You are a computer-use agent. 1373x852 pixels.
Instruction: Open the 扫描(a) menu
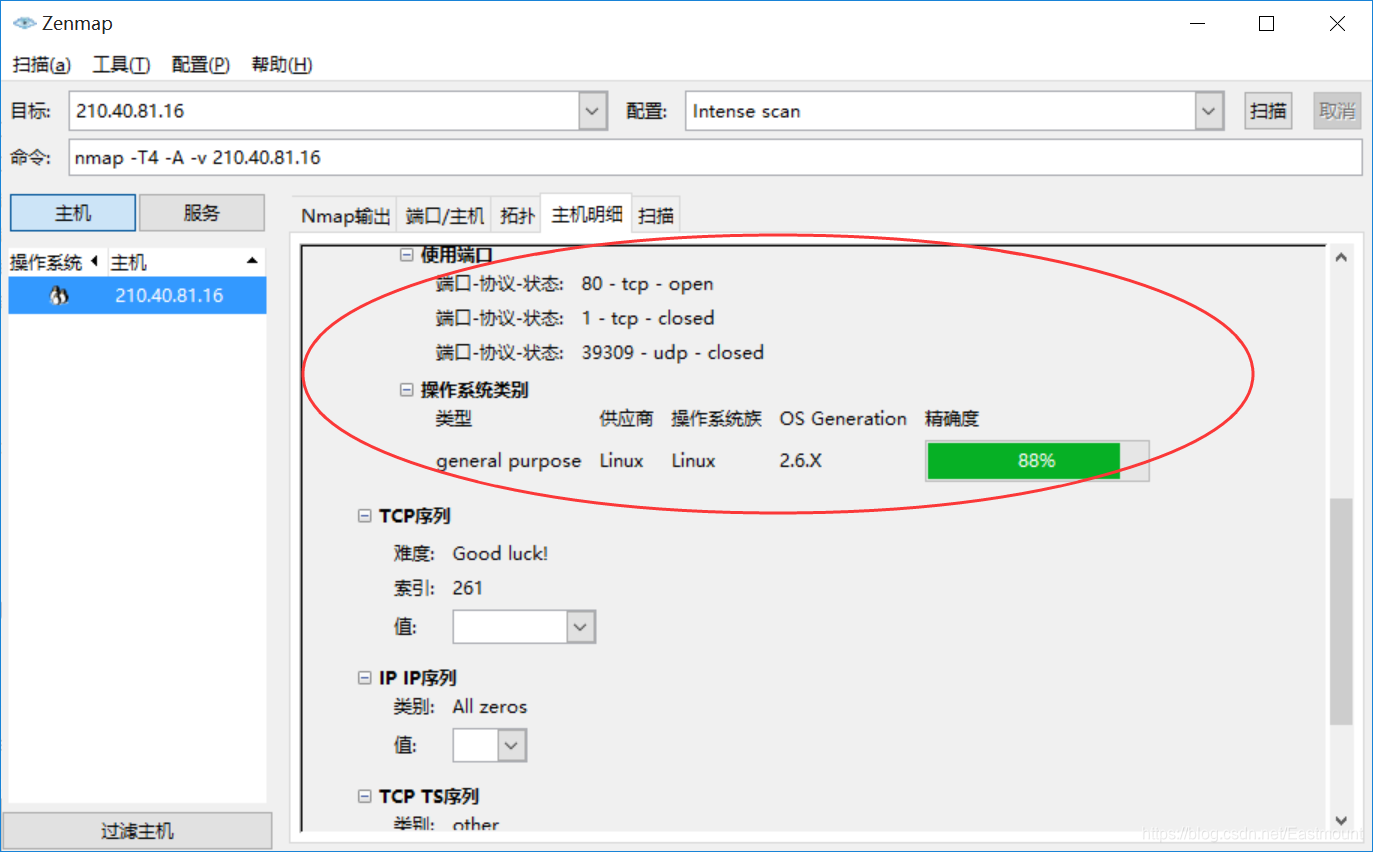coord(41,65)
